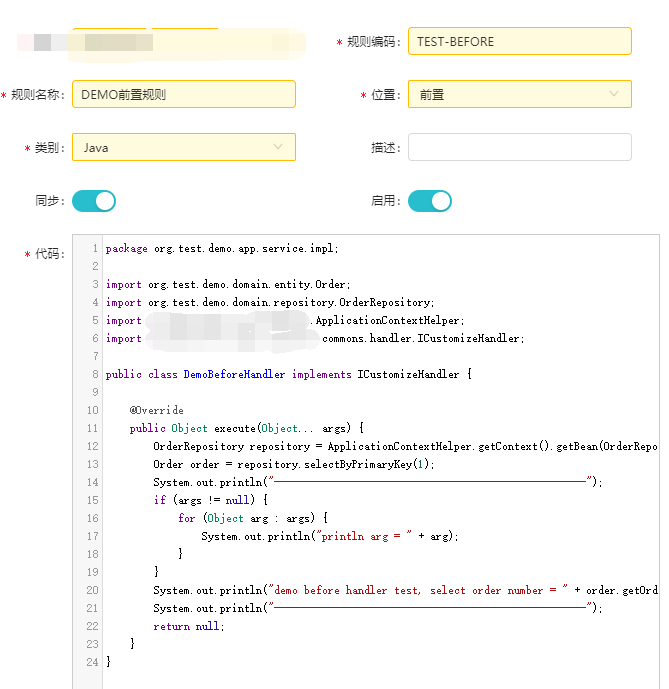Click the DemoBeforeHandler class name
The height and width of the screenshot is (689, 669).
(234, 374)
